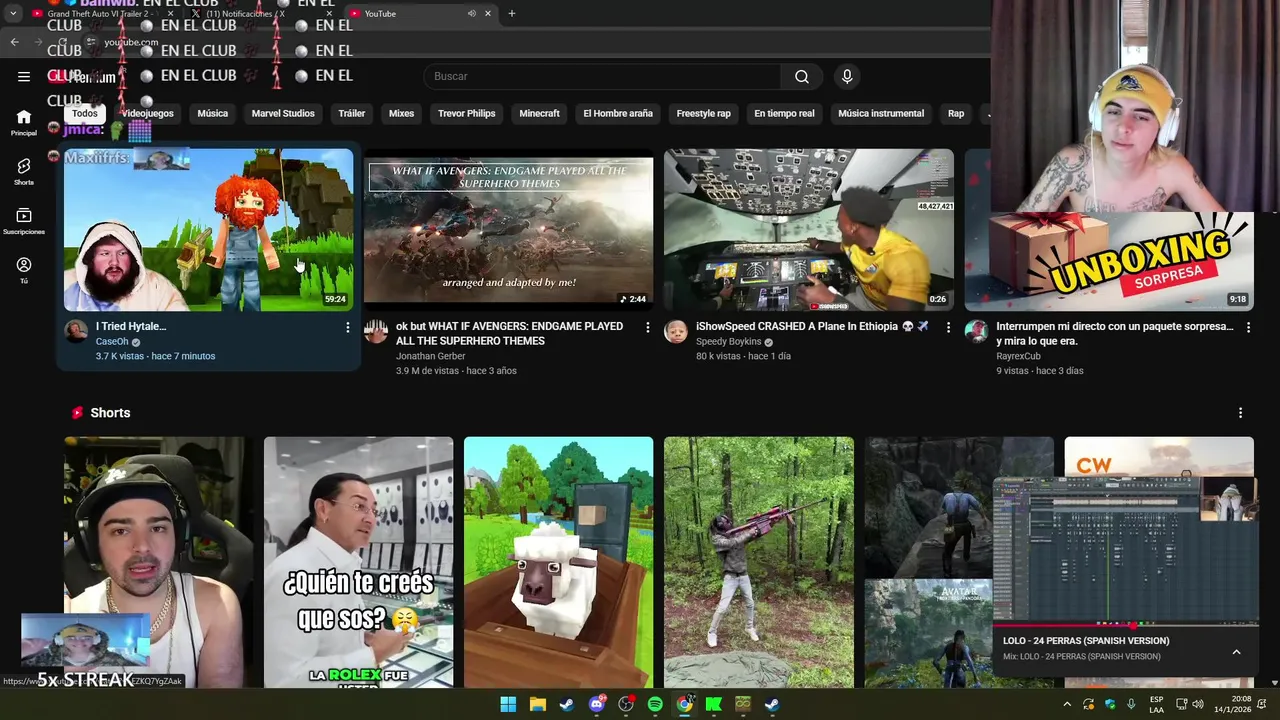Open a new browser tab
Viewport: 1280px width, 720px height.
512,13
